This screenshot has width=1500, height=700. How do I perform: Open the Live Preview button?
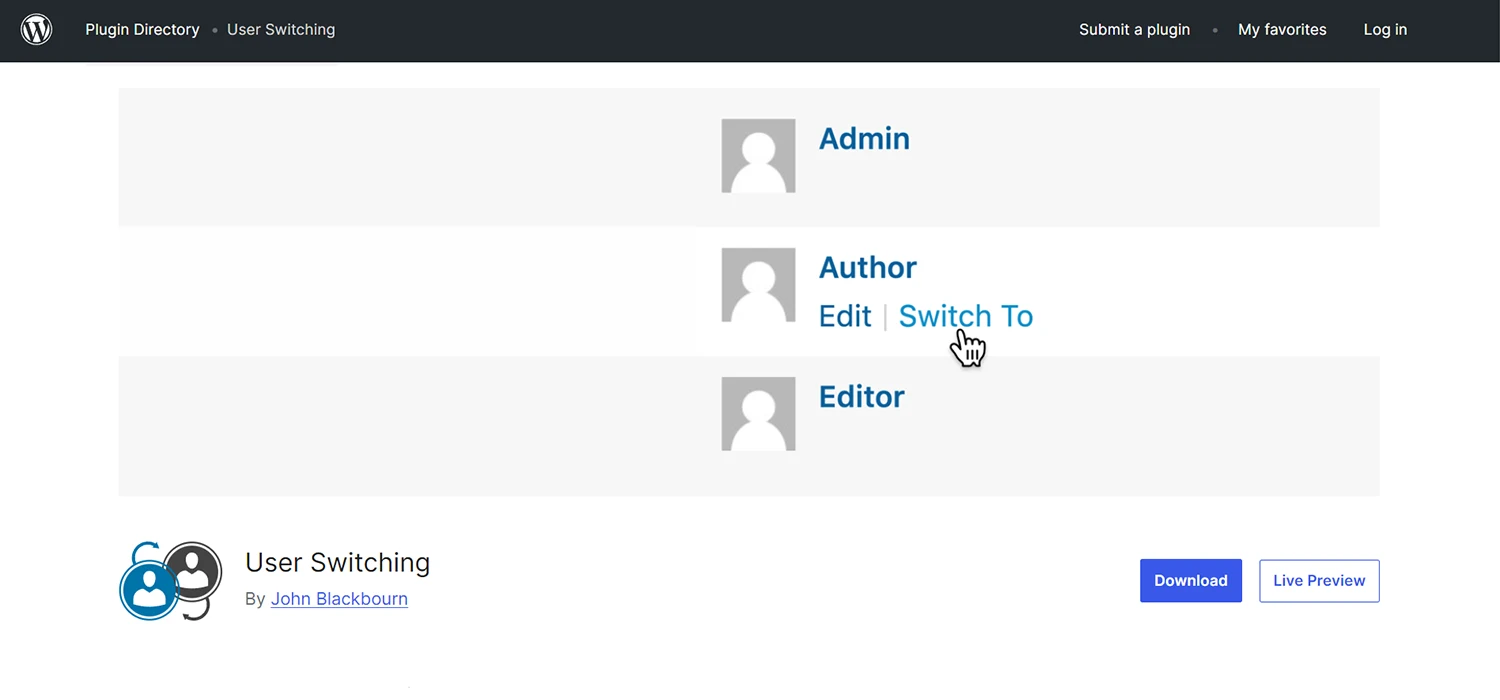pyautogui.click(x=1319, y=581)
